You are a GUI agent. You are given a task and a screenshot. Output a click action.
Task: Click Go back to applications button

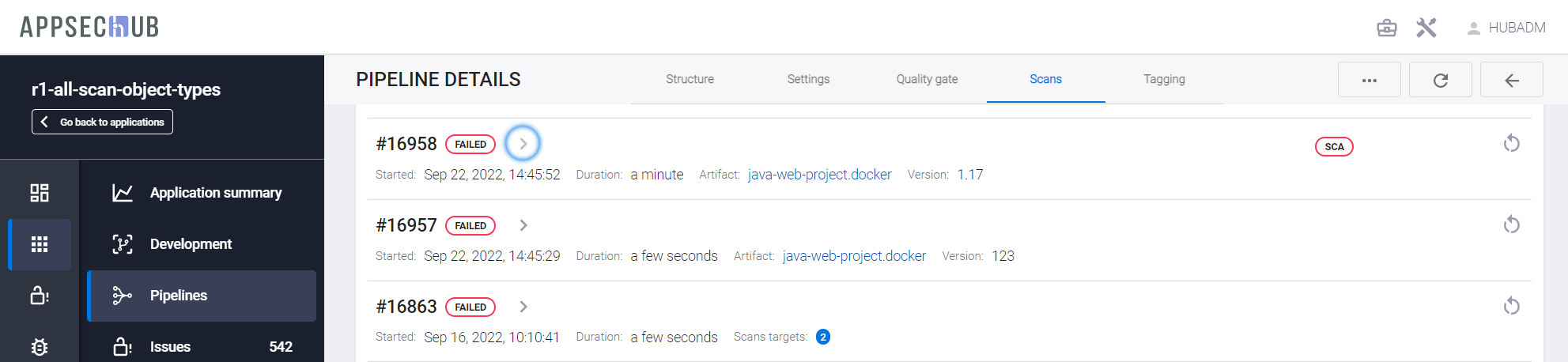[x=102, y=122]
